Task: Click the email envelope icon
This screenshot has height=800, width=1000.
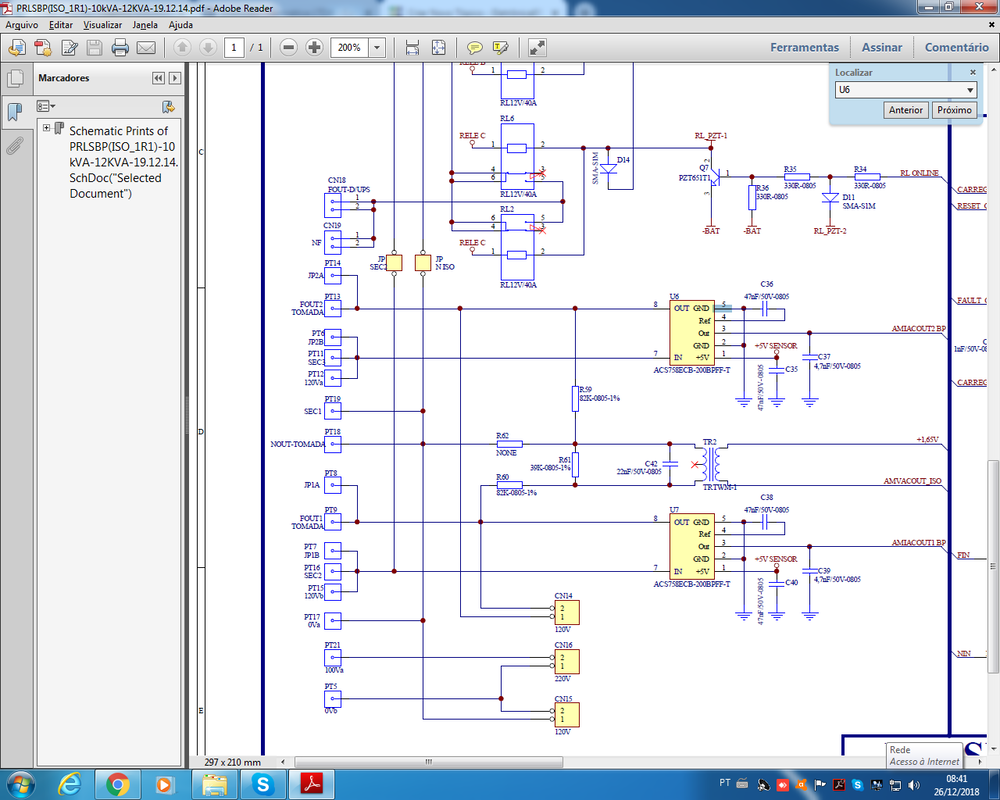Action: click(x=146, y=47)
